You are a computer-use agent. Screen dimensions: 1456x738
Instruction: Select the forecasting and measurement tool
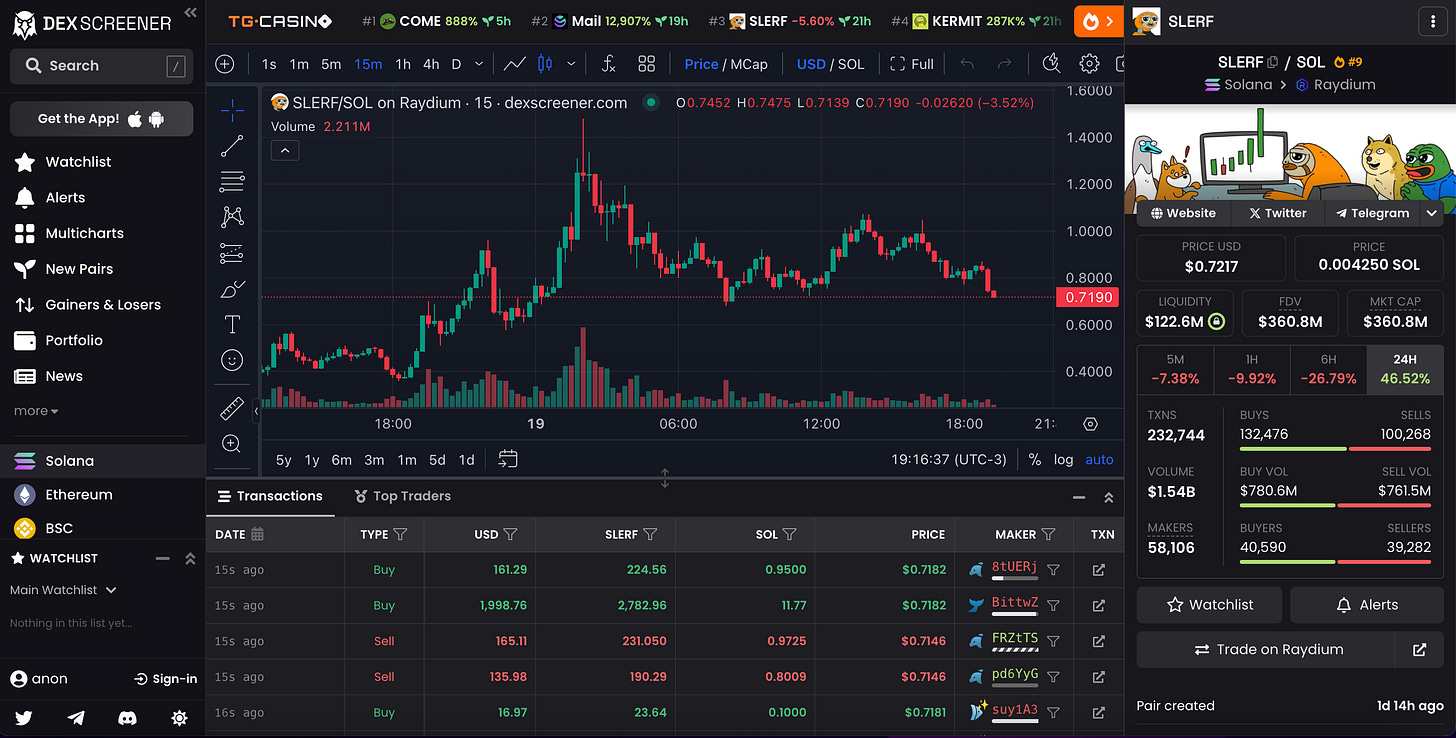coord(232,253)
